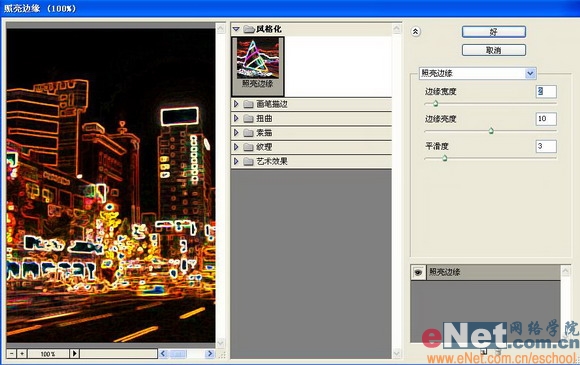Image resolution: width=580 pixels, height=365 pixels.
Task: Collapse the 风格化 filter category
Action: click(236, 29)
